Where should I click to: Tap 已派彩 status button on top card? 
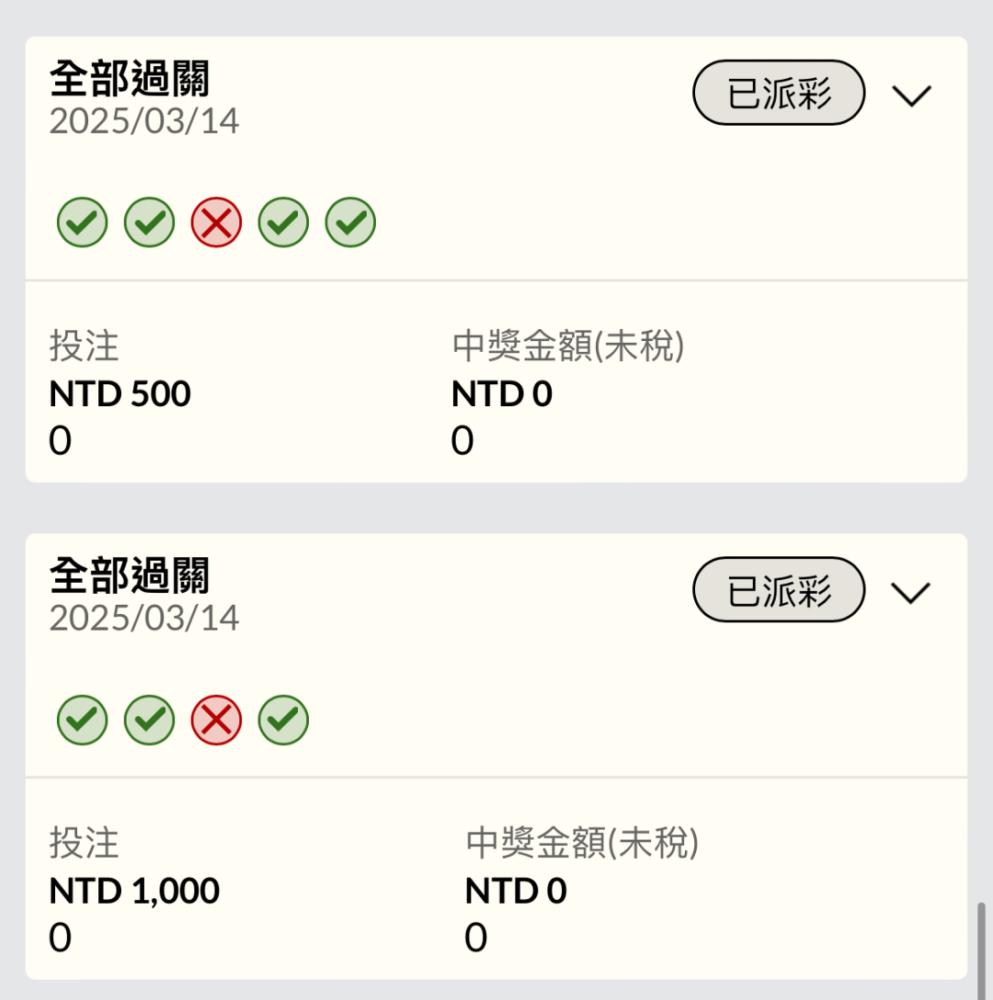779,93
